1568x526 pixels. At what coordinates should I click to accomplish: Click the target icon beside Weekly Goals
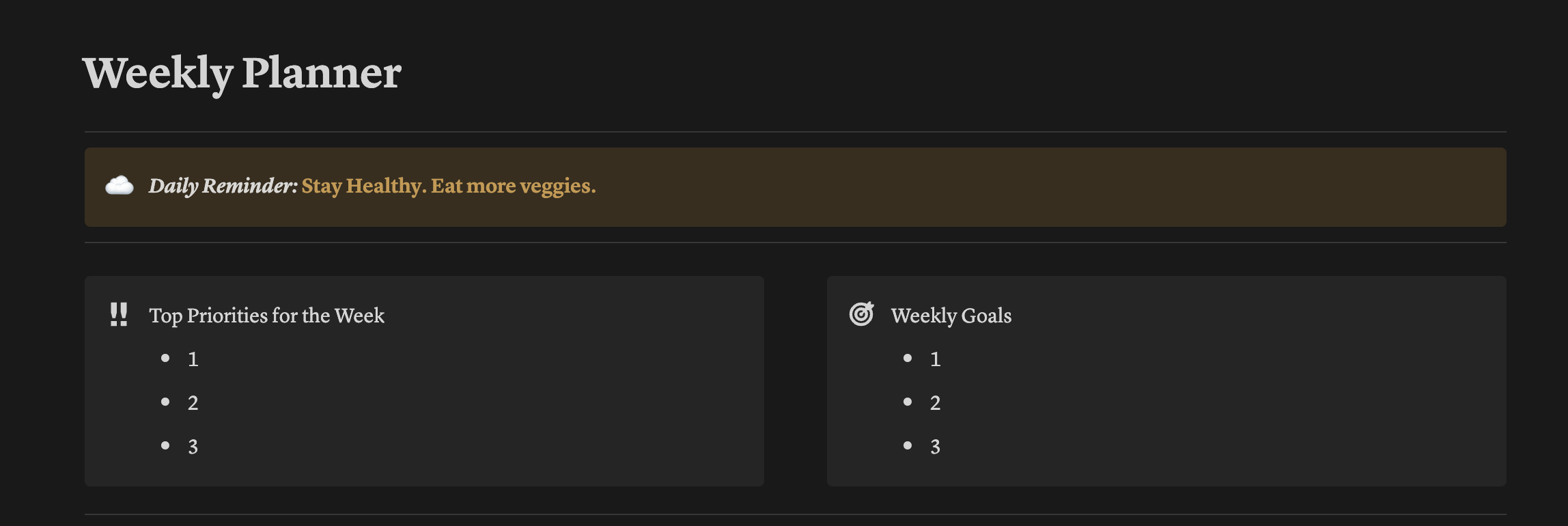(861, 314)
